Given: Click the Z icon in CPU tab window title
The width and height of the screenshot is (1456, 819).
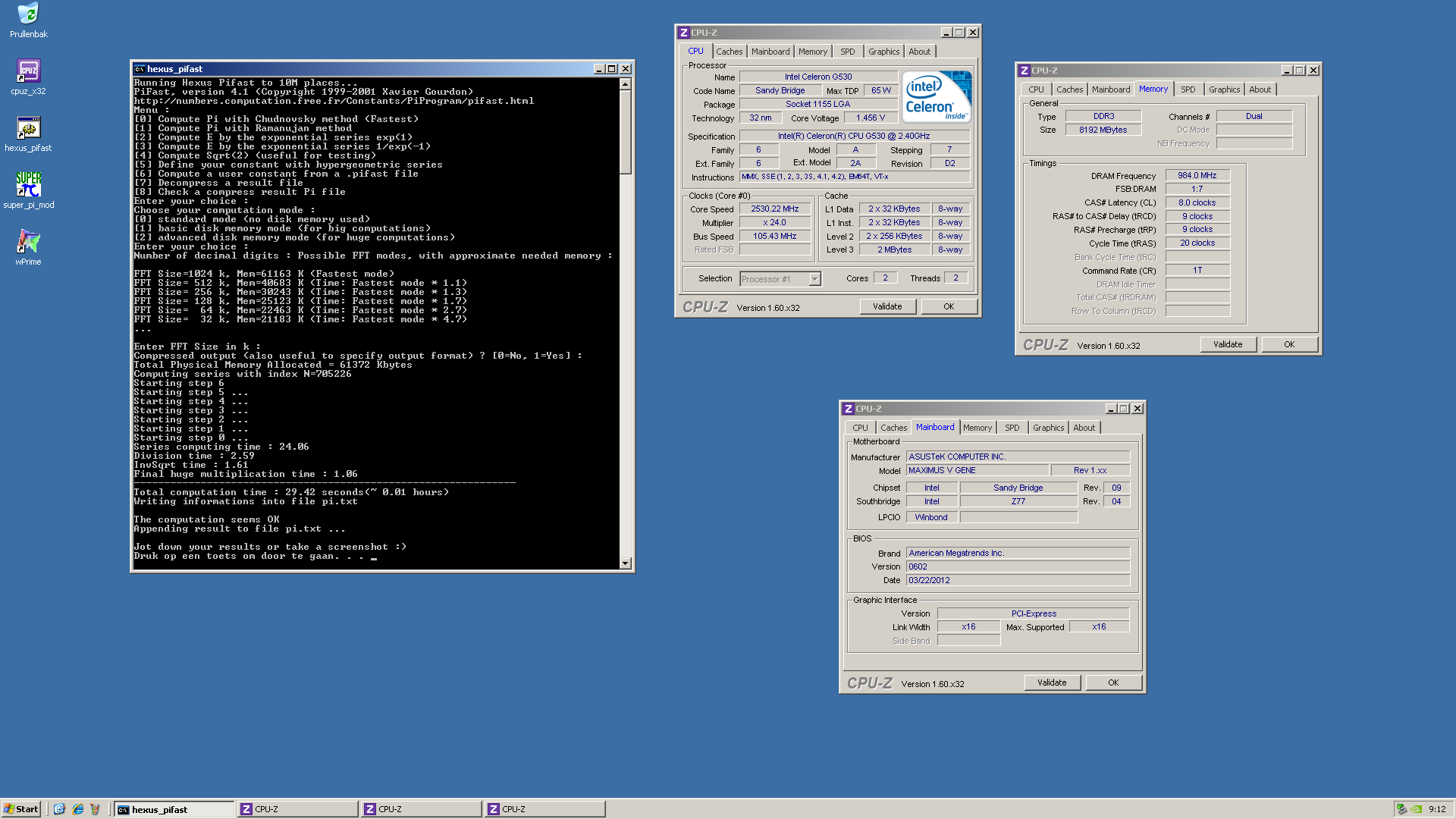Looking at the screenshot, I should click(x=683, y=33).
